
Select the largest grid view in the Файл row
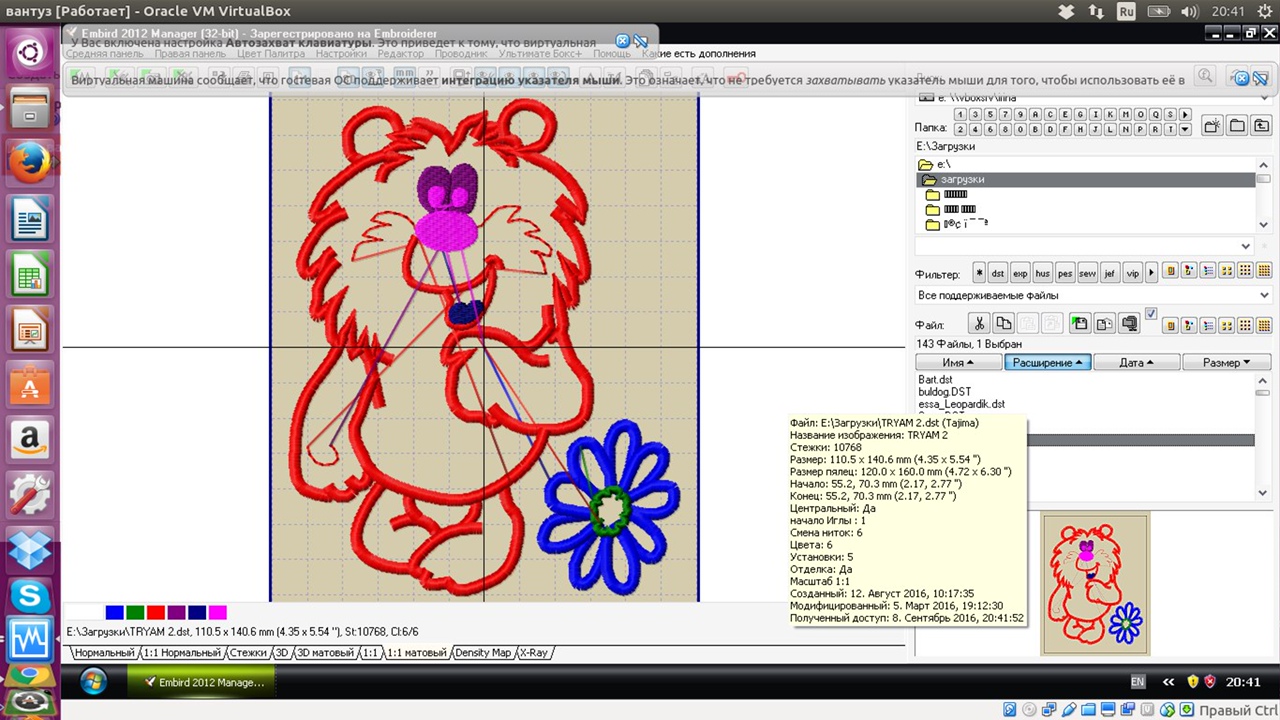tap(1264, 326)
